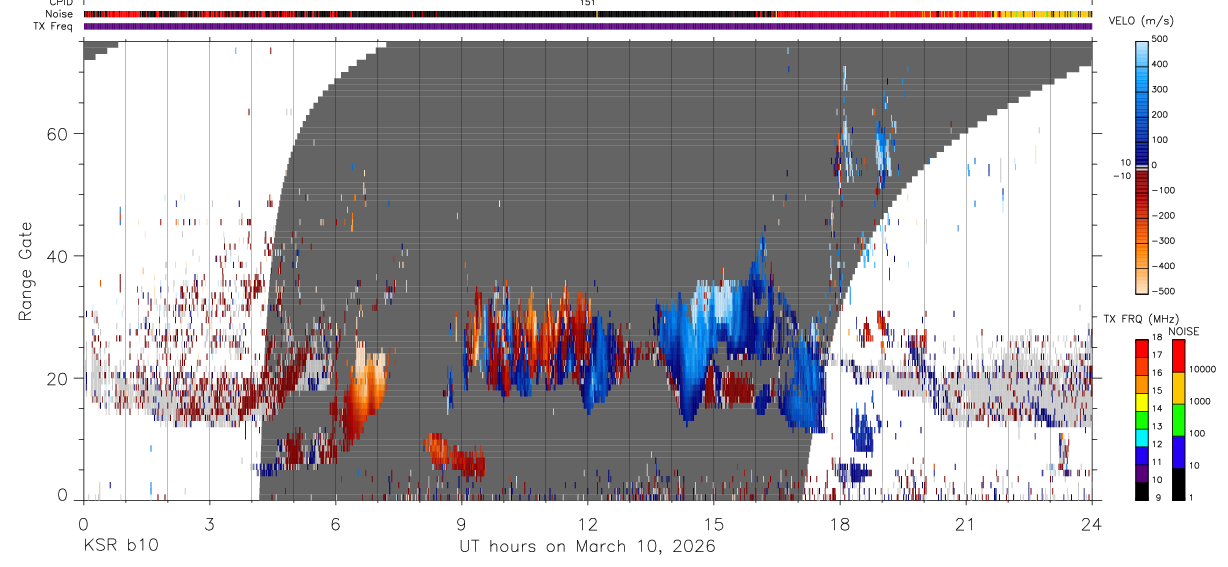This screenshot has height=567, width=1228.
Task: Select hour 18 on the UT time axis
Action: pos(840,524)
